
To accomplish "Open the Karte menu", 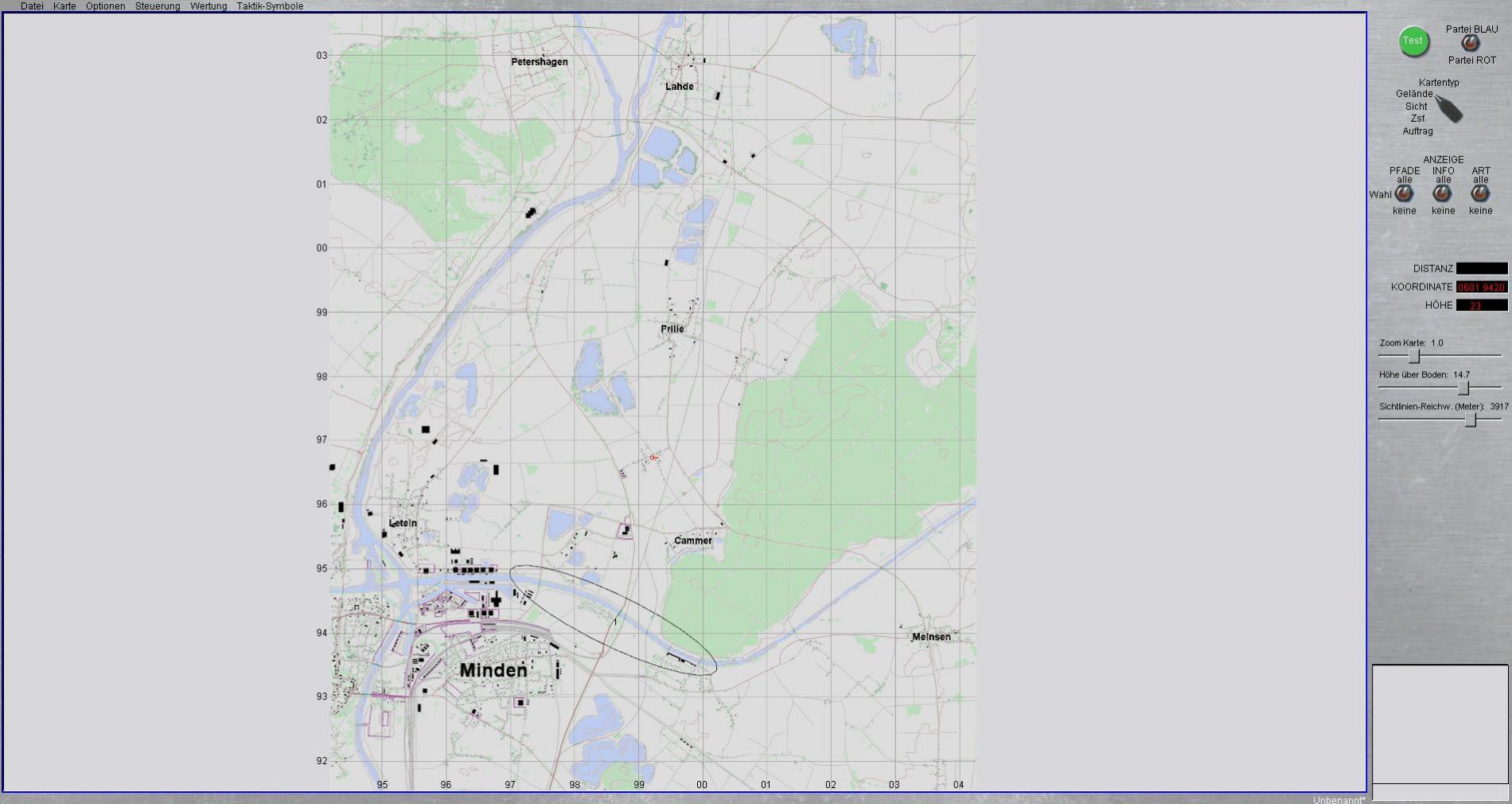I will 64,6.
